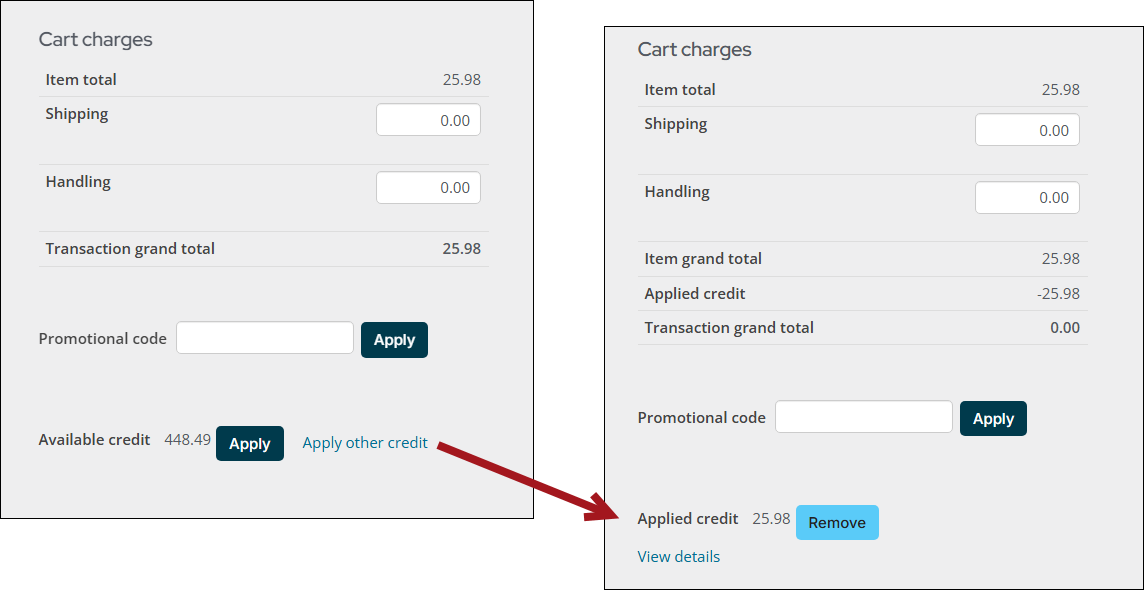Click Remove to clear the applied credit
Screen dimensions: 1144x590
837,522
